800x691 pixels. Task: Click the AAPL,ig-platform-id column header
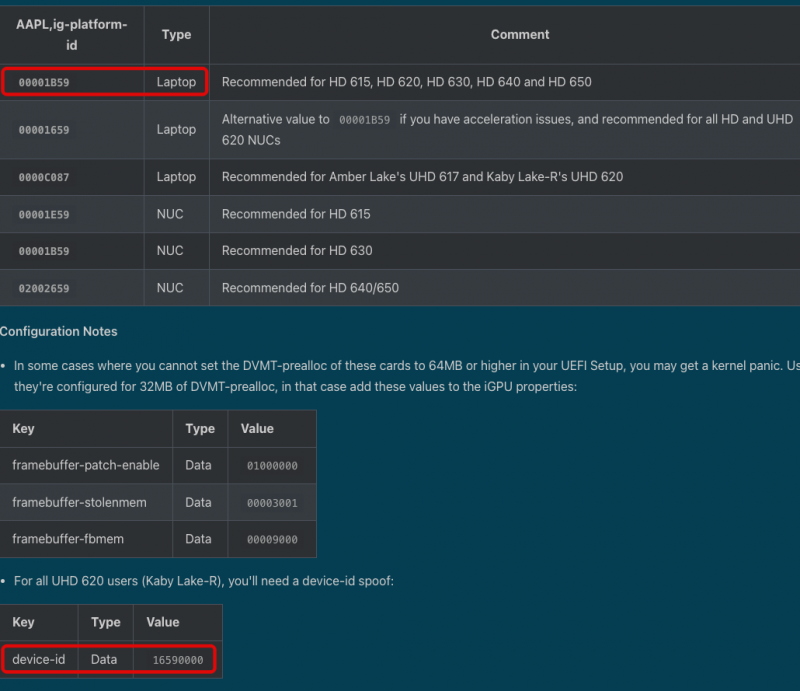[x=72, y=35]
